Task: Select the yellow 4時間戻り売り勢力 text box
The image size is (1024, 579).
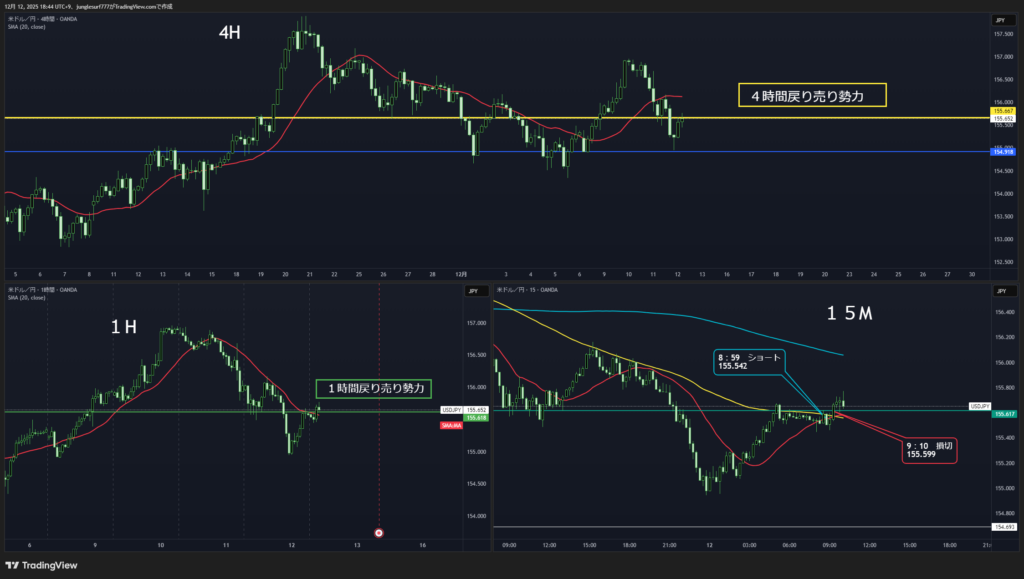Action: point(813,96)
